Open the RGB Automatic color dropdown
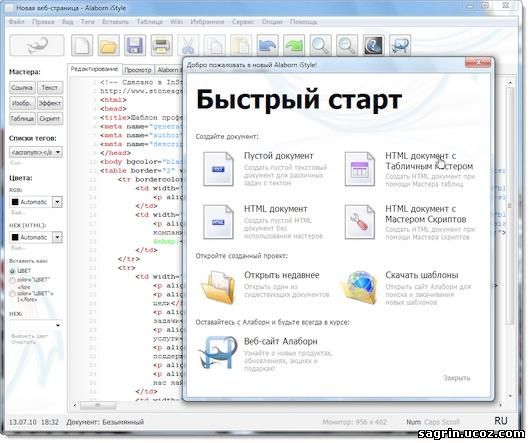530x443 pixels. pyautogui.click(x=57, y=202)
